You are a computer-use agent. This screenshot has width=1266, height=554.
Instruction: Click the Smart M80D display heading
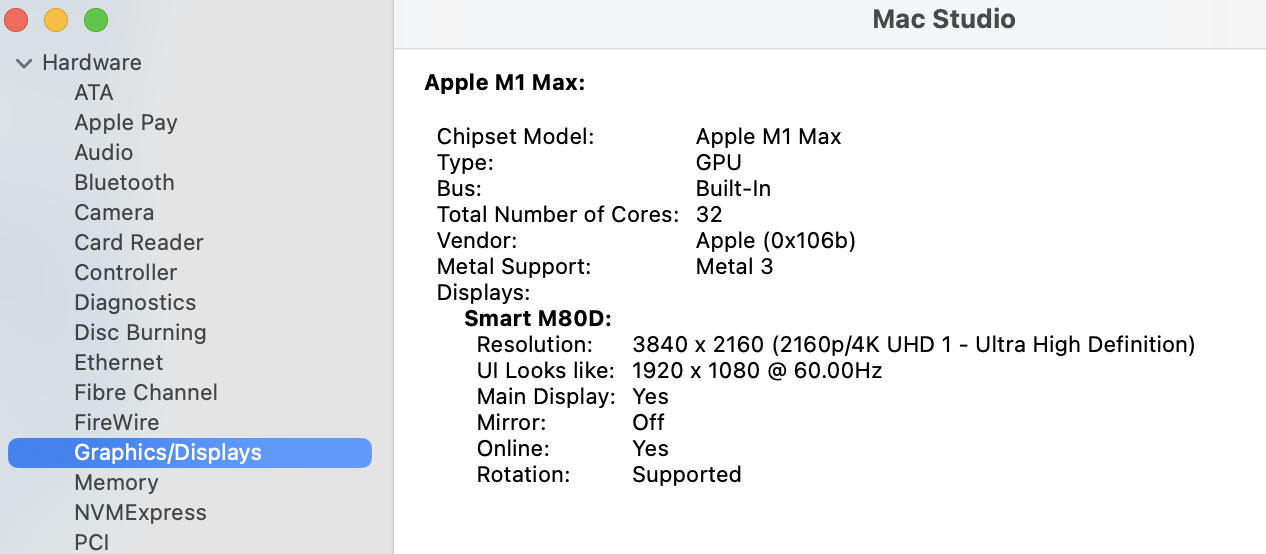pyautogui.click(x=538, y=319)
